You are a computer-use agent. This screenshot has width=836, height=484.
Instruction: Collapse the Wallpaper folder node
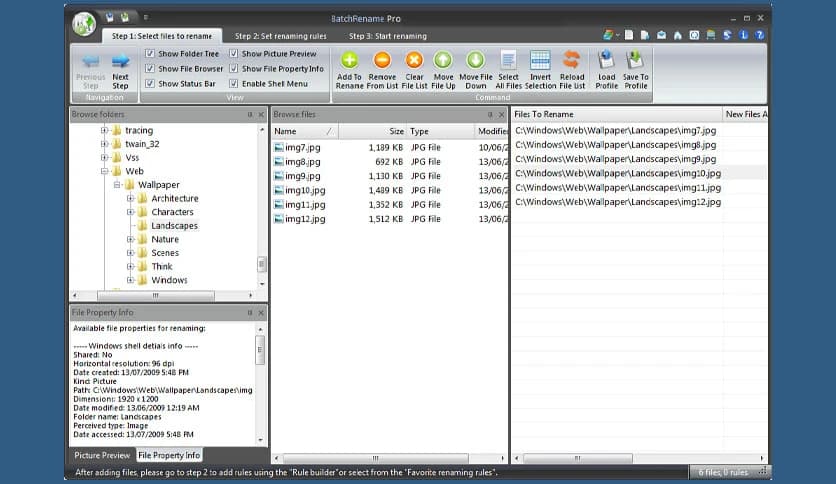click(x=117, y=184)
